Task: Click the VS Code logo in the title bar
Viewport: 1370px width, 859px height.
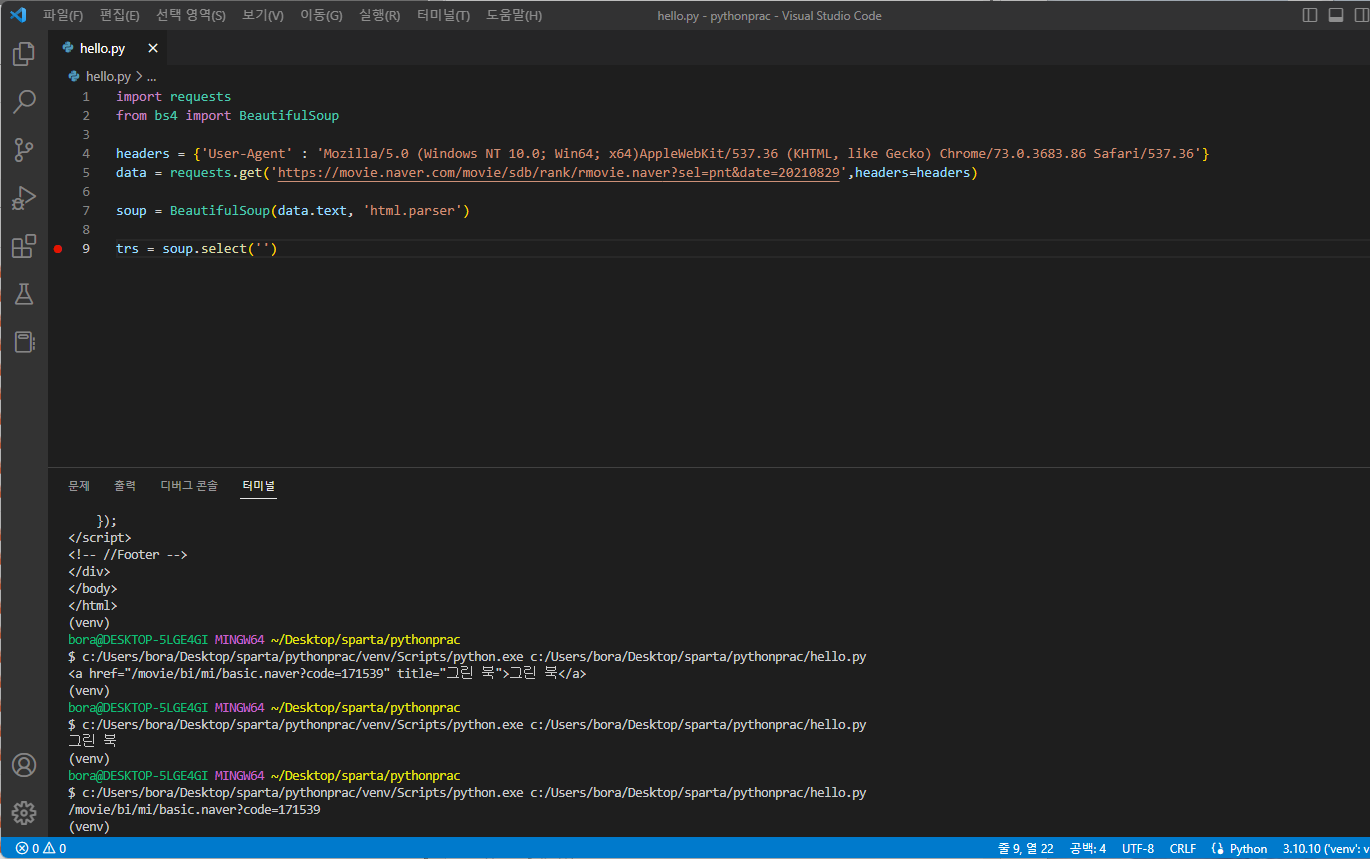Action: (x=17, y=15)
